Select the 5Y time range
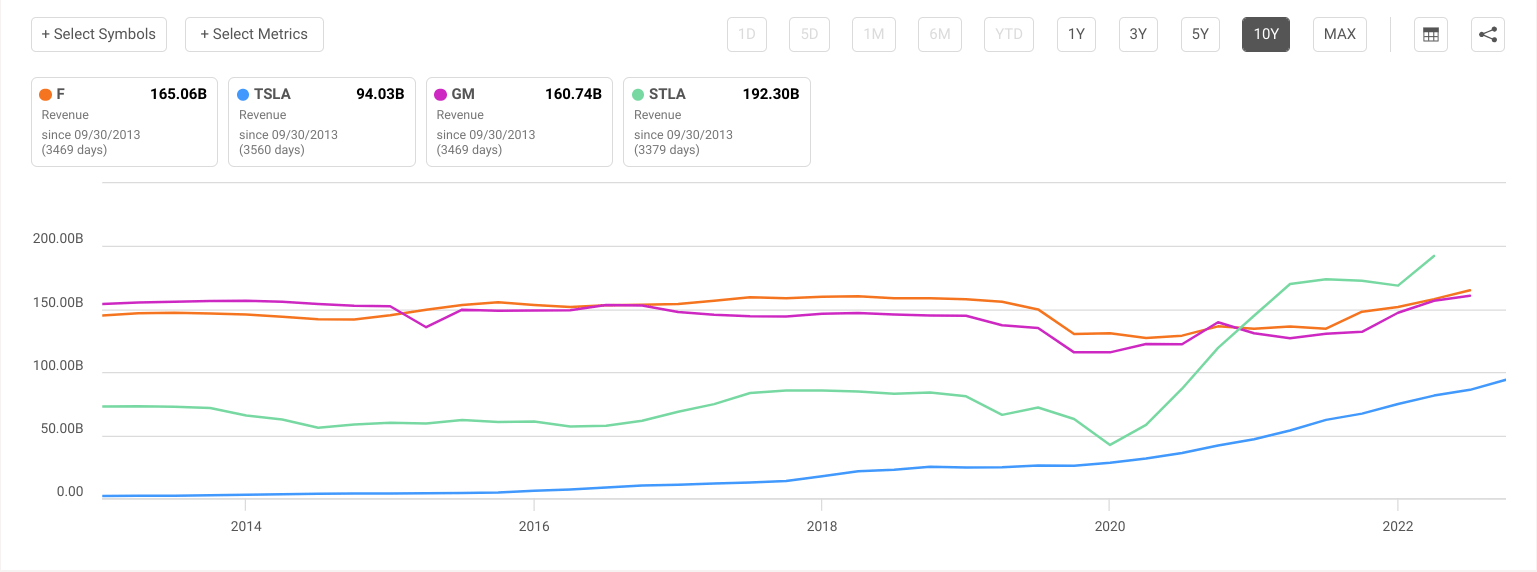This screenshot has width=1537, height=572. pos(1200,34)
